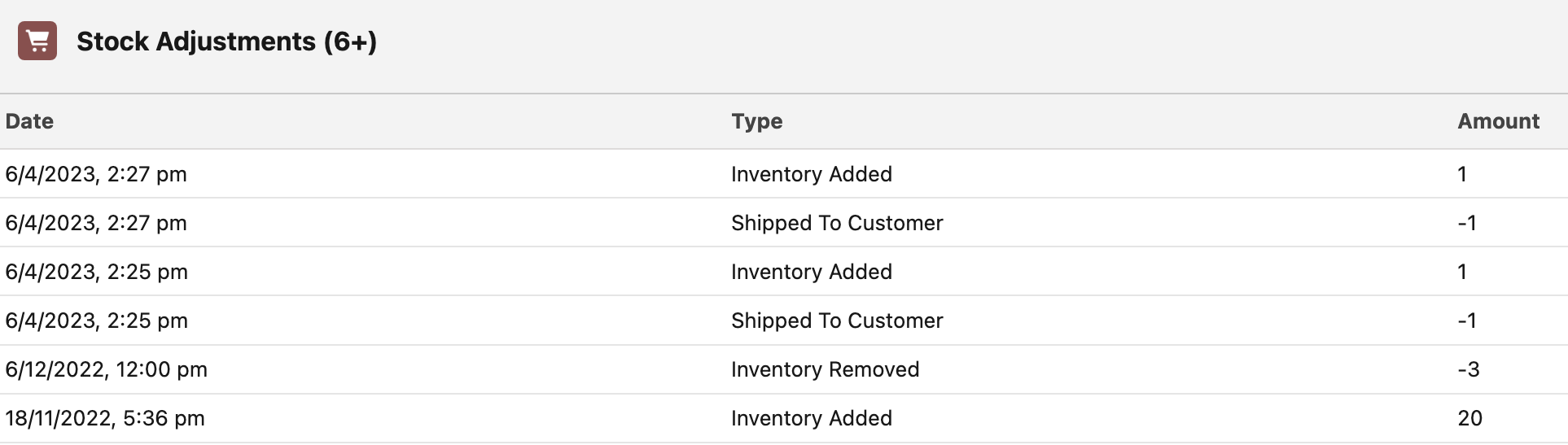Select Inventory Added in the 2:25 pm row
Image resolution: width=1568 pixels, height=445 pixels.
[x=811, y=272]
